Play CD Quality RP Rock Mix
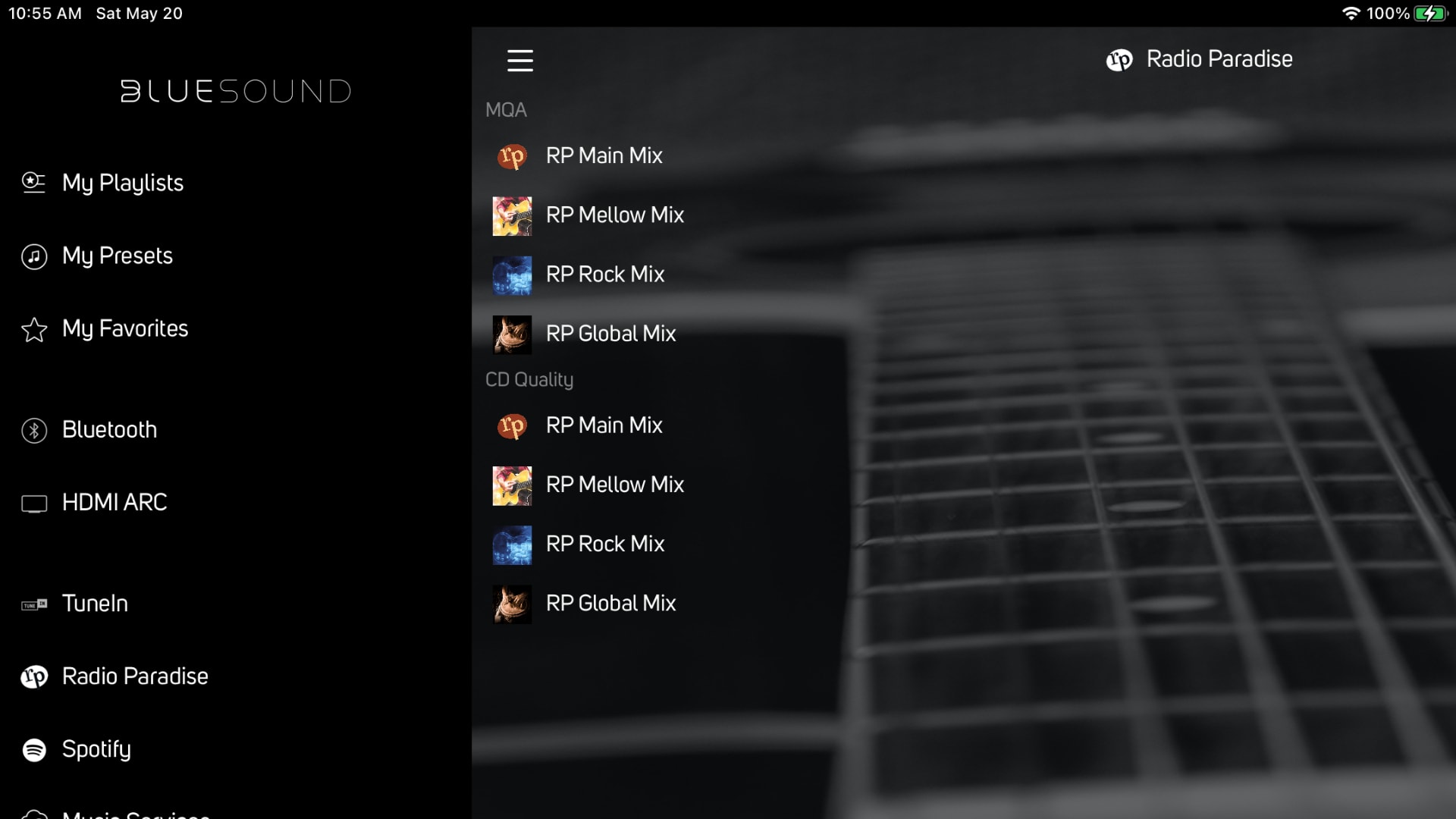The width and height of the screenshot is (1456, 819). (605, 544)
